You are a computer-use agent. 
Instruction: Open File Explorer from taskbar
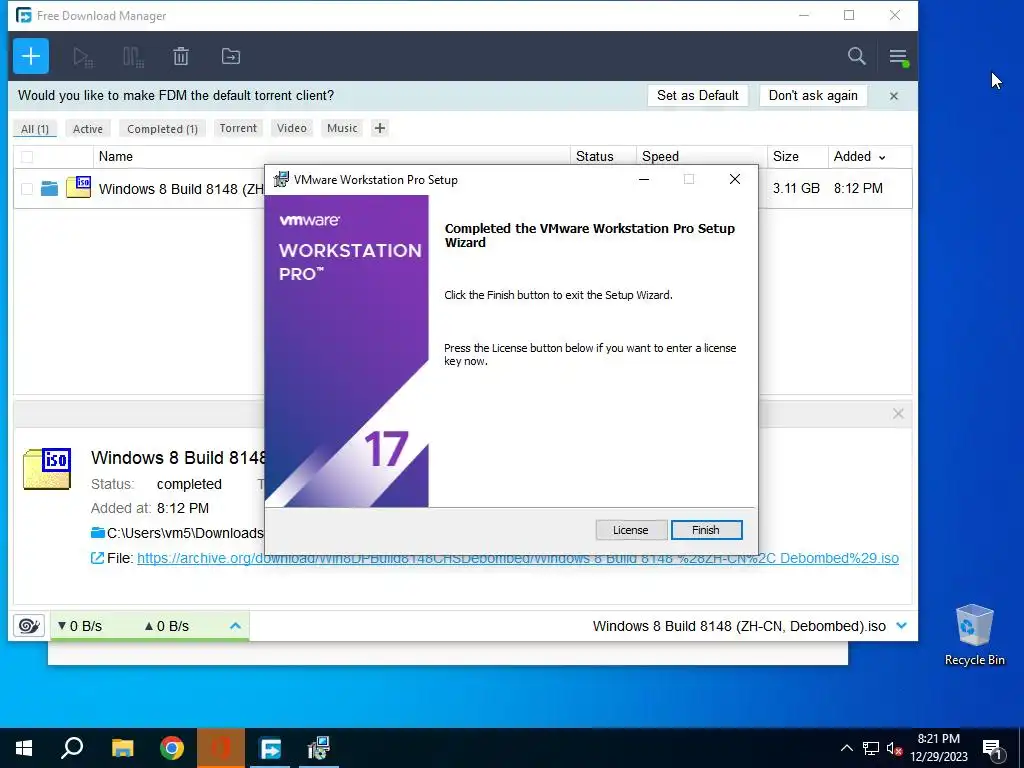pos(122,748)
